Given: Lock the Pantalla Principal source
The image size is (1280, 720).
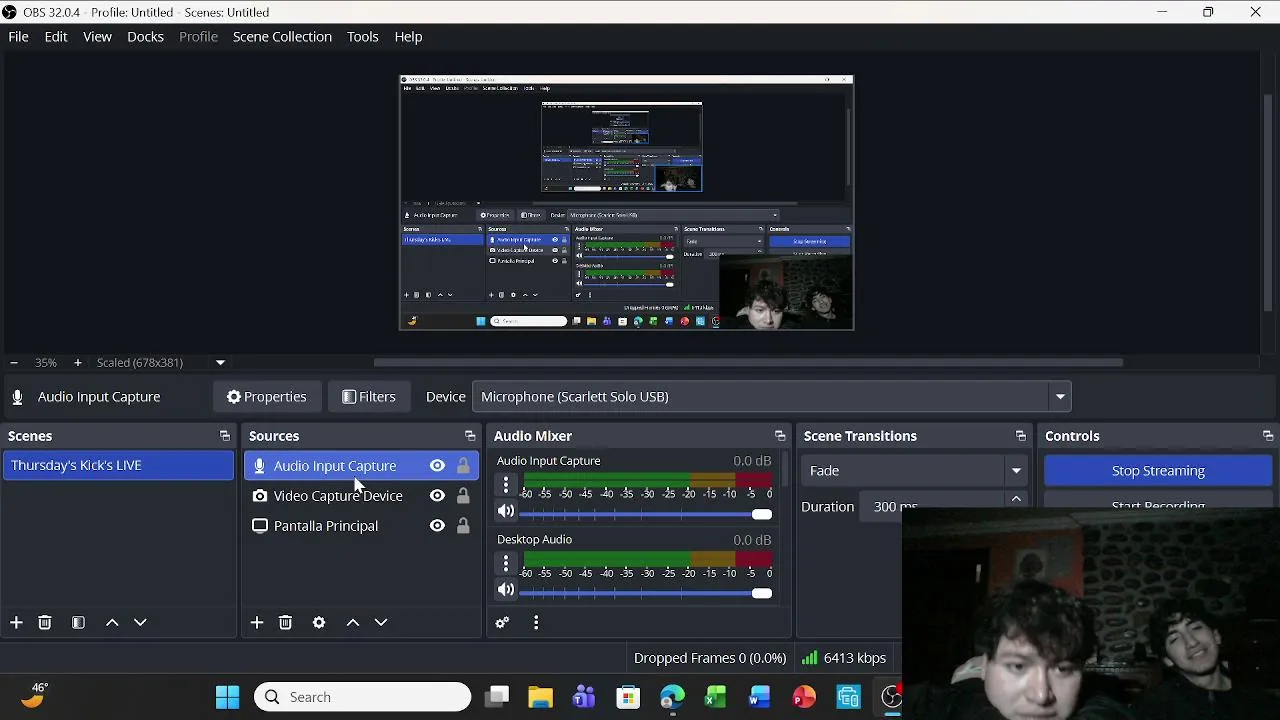Looking at the screenshot, I should 463,526.
